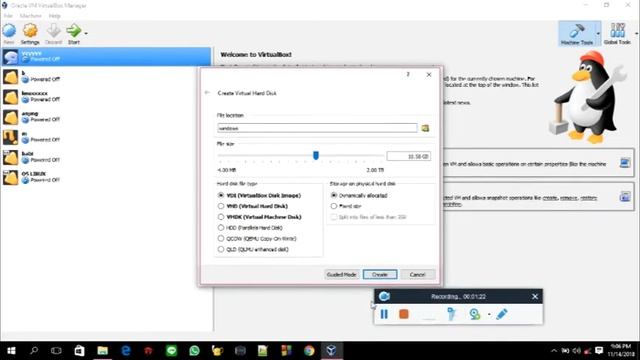This screenshot has height=360, width=640.
Task: Click the Machine Tools hammer icon
Action: click(x=577, y=31)
